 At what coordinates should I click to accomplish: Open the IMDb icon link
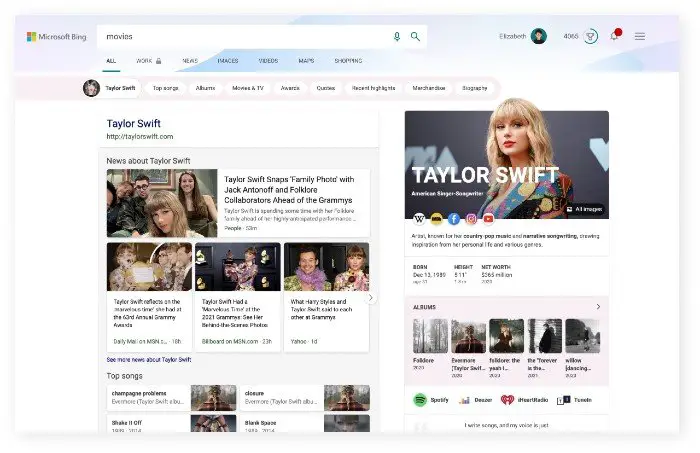(436, 219)
